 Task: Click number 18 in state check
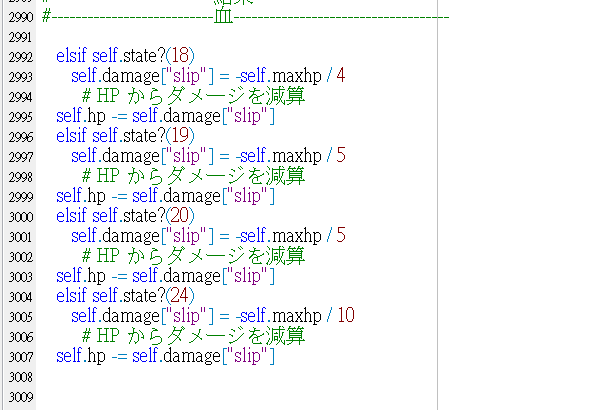180,56
